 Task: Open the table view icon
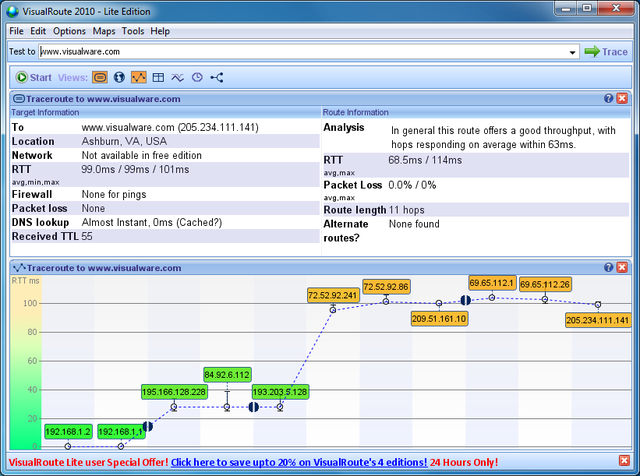(x=158, y=77)
